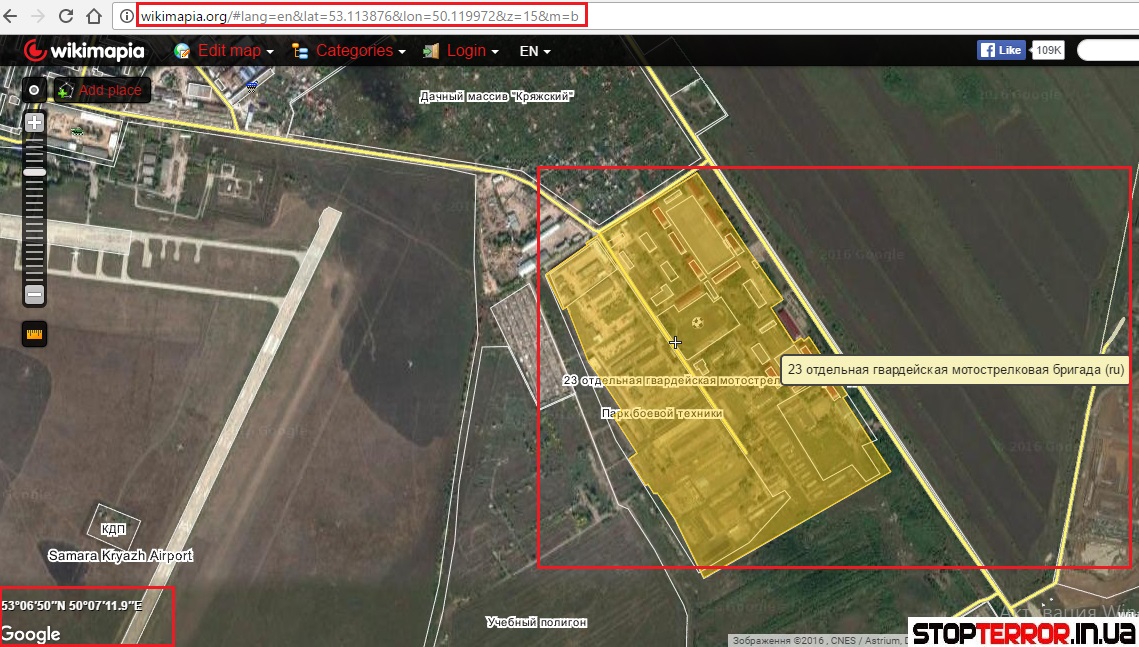Open the Login dropdown
The image size is (1139, 647).
point(466,51)
